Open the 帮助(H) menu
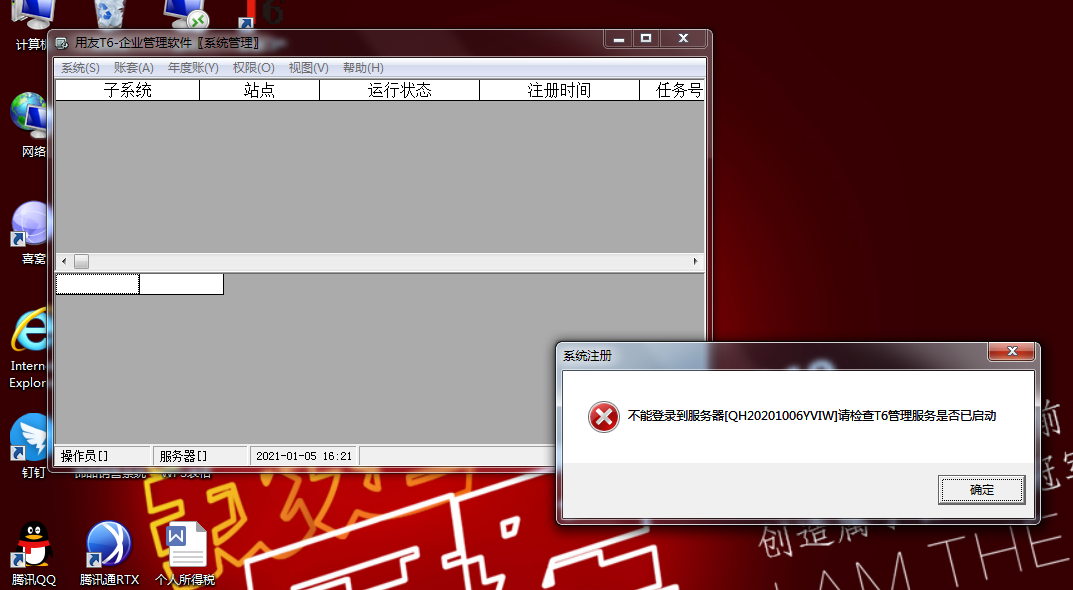This screenshot has width=1073, height=590. [x=363, y=68]
